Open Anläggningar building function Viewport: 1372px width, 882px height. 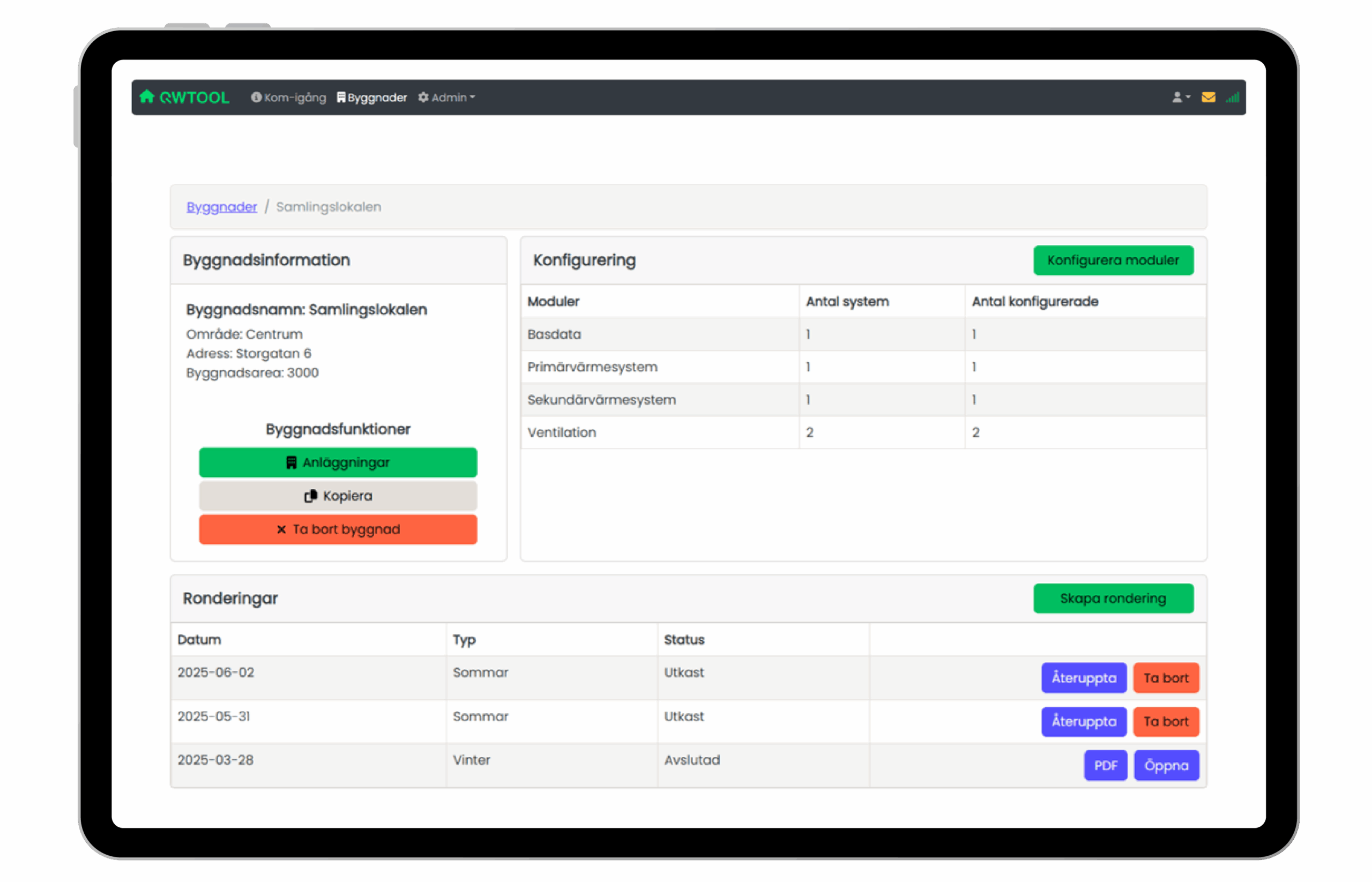point(338,462)
